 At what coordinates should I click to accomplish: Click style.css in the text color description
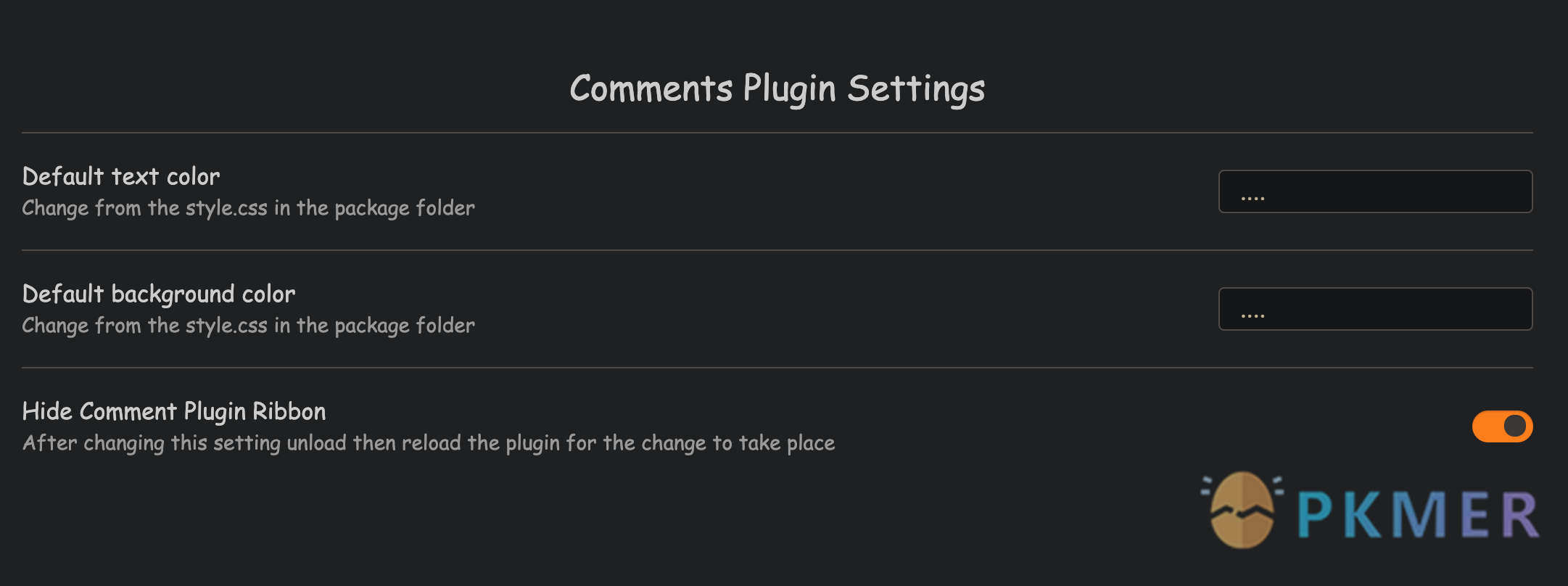(x=226, y=209)
